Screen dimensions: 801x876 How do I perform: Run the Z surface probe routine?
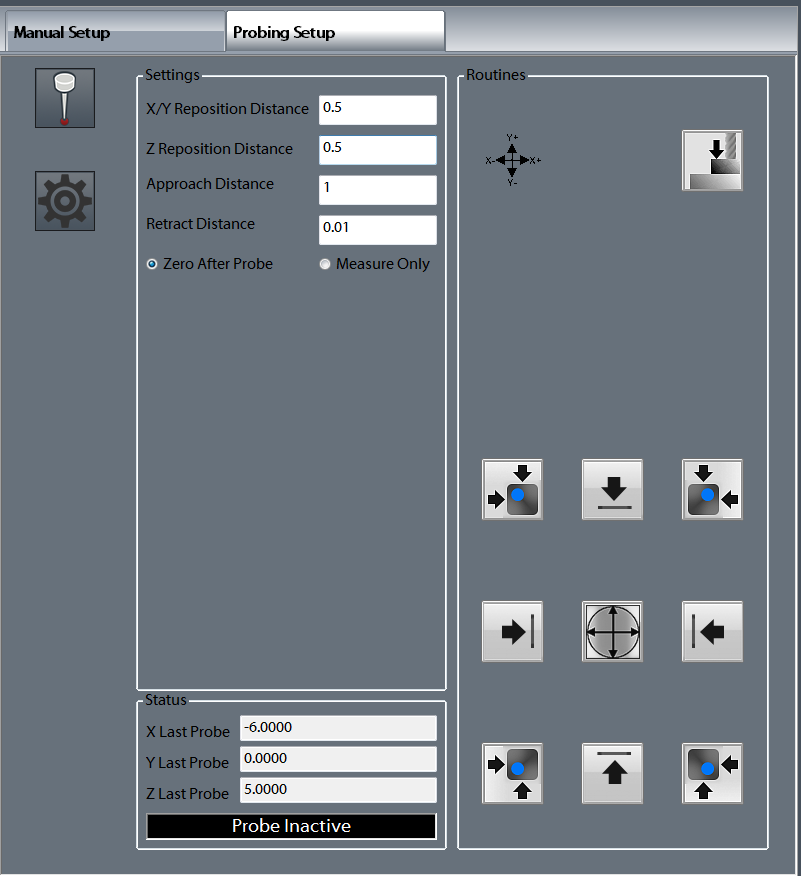point(711,160)
